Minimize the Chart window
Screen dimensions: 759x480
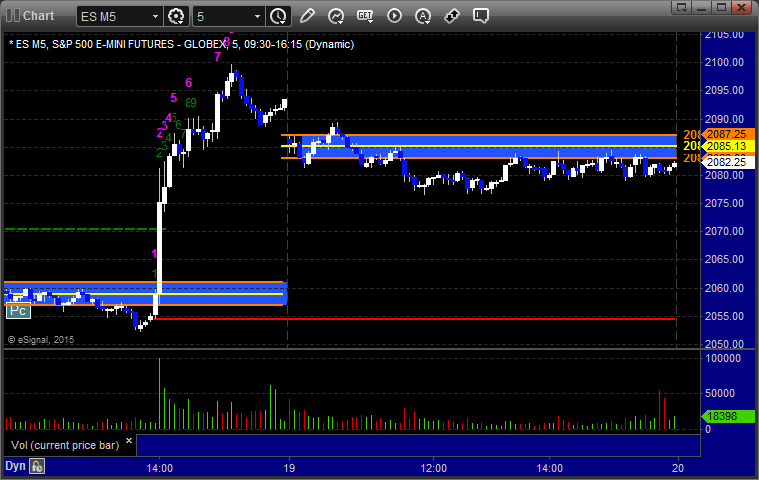[701, 7]
